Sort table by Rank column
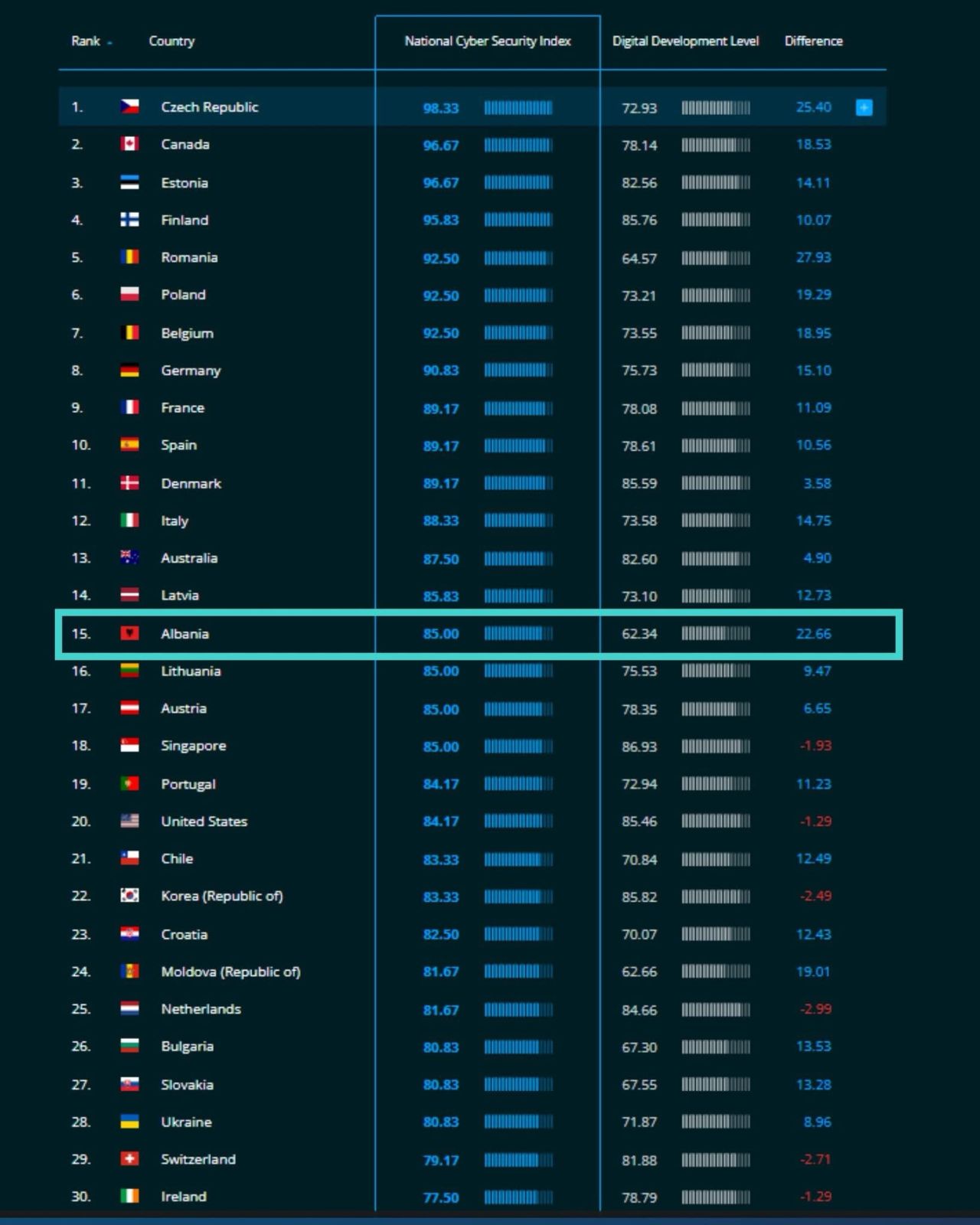 pyautogui.click(x=87, y=41)
